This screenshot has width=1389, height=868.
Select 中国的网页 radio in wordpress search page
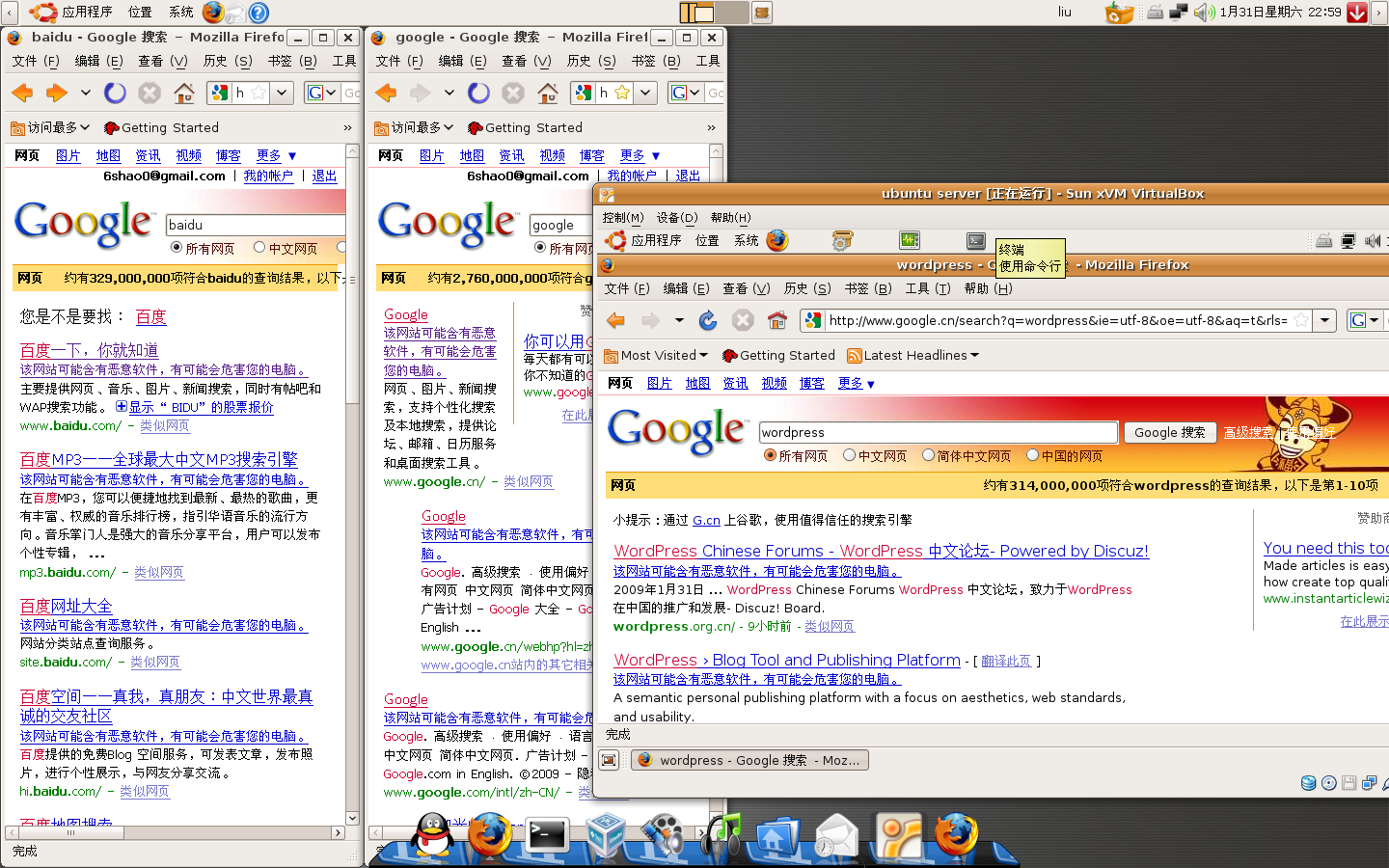click(1033, 455)
